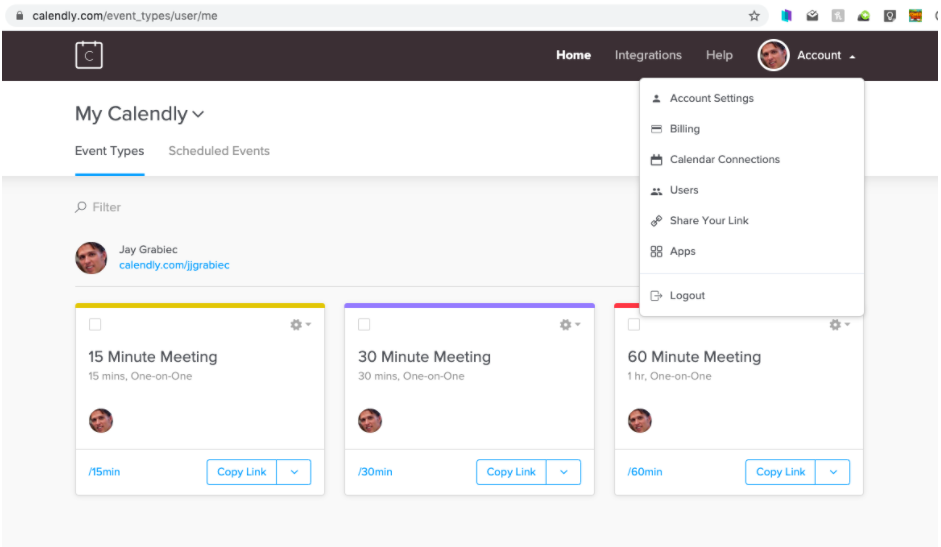The image size is (941, 547).
Task: Open the calendly.com/jjgrabiec link
Action: (x=174, y=266)
